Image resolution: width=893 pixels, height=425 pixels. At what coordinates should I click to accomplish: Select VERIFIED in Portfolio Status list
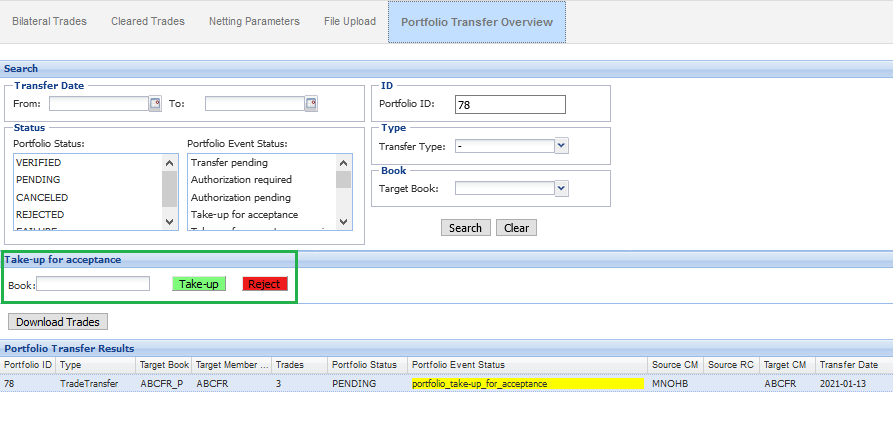click(x=39, y=162)
